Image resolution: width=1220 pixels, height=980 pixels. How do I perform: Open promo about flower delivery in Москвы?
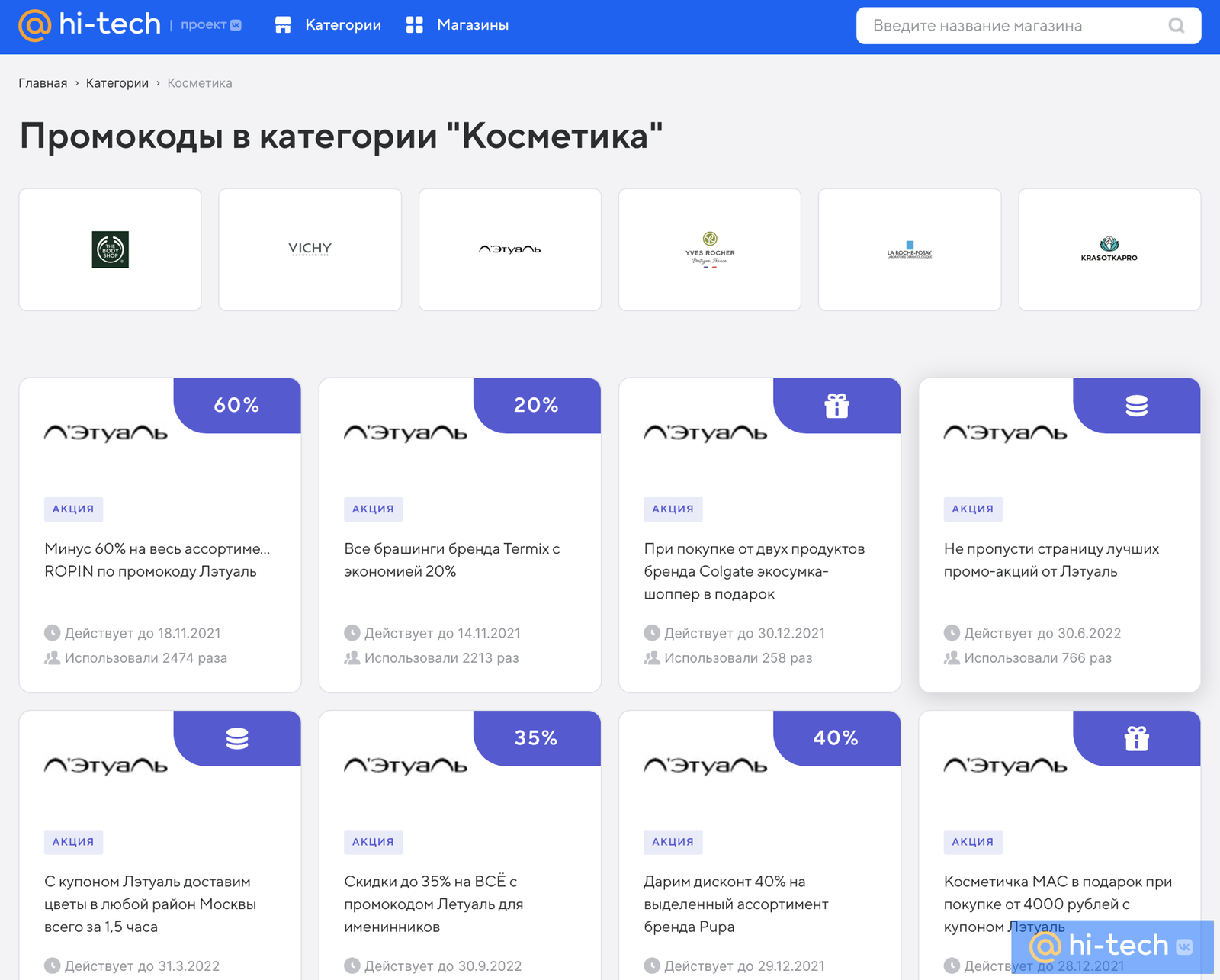[150, 904]
